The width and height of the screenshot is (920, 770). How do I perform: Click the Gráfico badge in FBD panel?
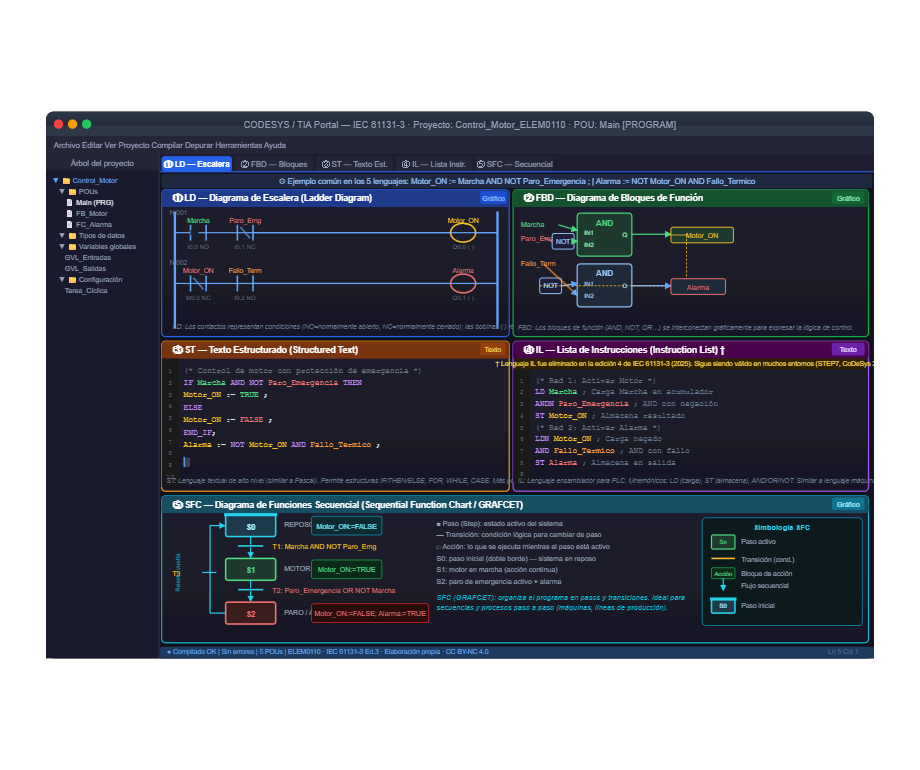pos(848,198)
